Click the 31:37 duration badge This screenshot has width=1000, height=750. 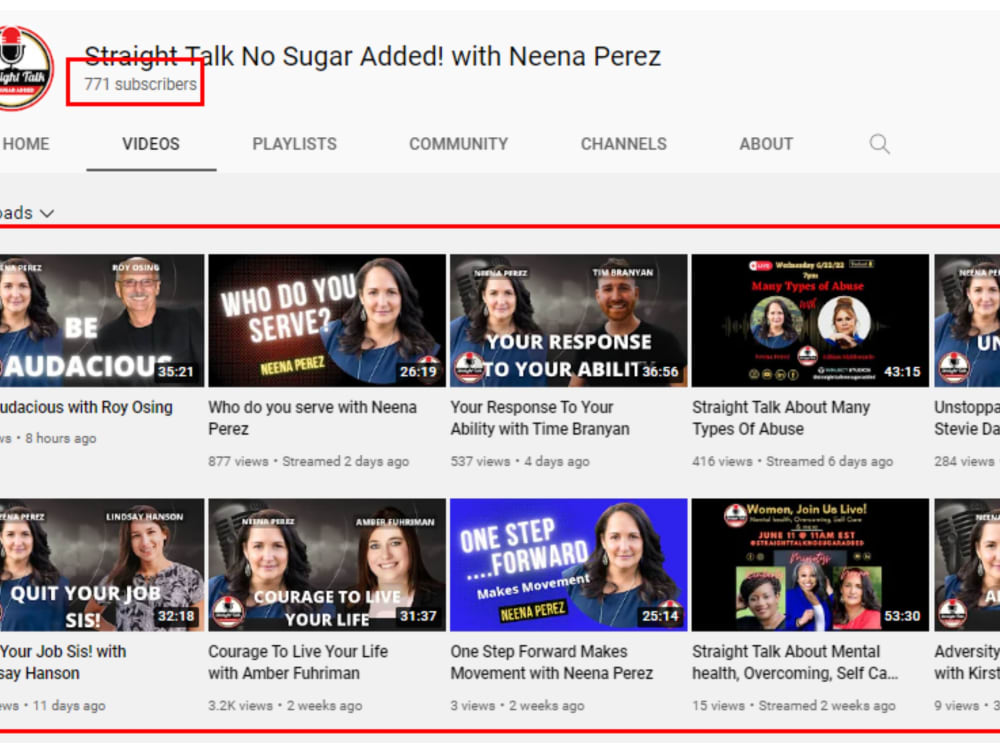click(x=418, y=615)
